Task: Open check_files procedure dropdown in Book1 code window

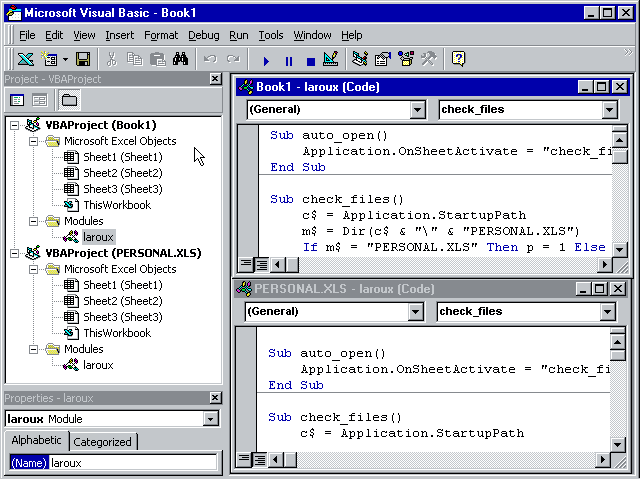Action: tap(609, 110)
